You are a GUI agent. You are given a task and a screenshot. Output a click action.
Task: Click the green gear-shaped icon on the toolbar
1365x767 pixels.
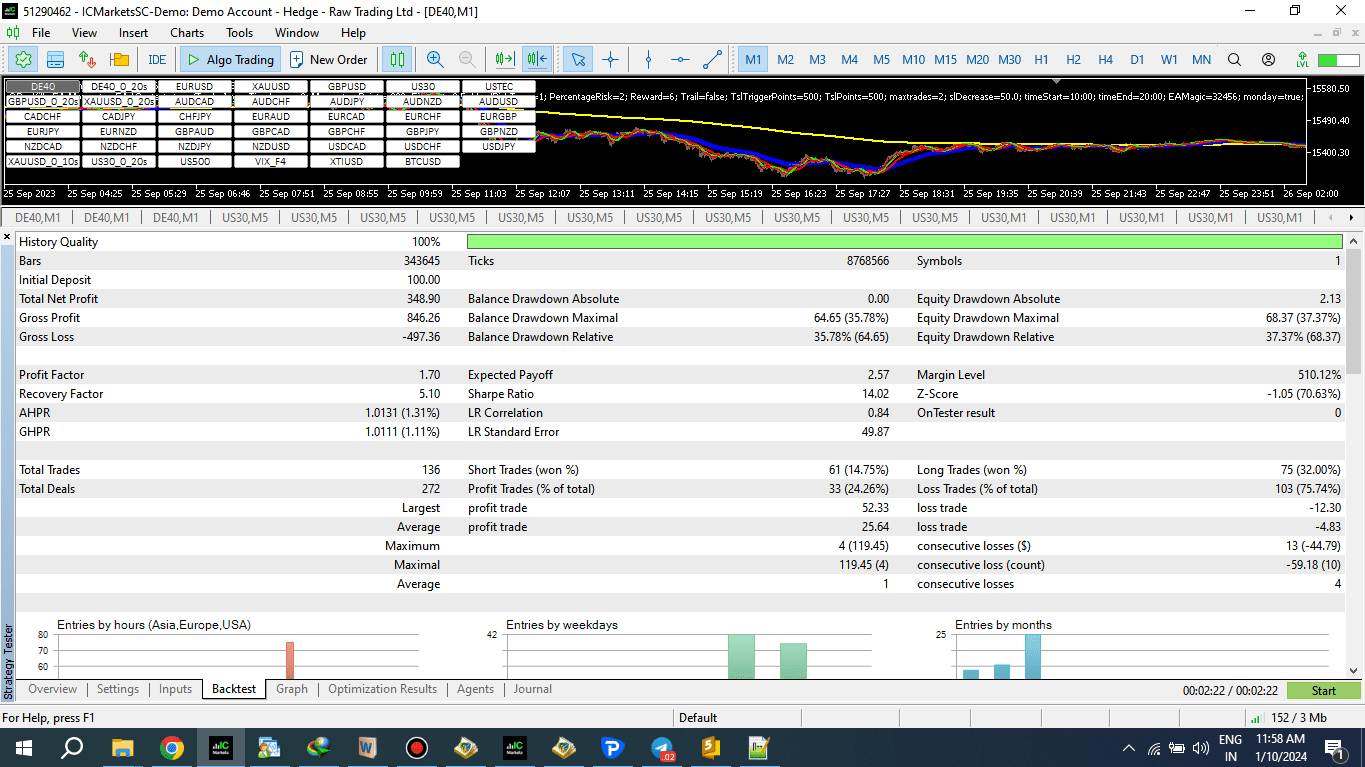point(23,59)
